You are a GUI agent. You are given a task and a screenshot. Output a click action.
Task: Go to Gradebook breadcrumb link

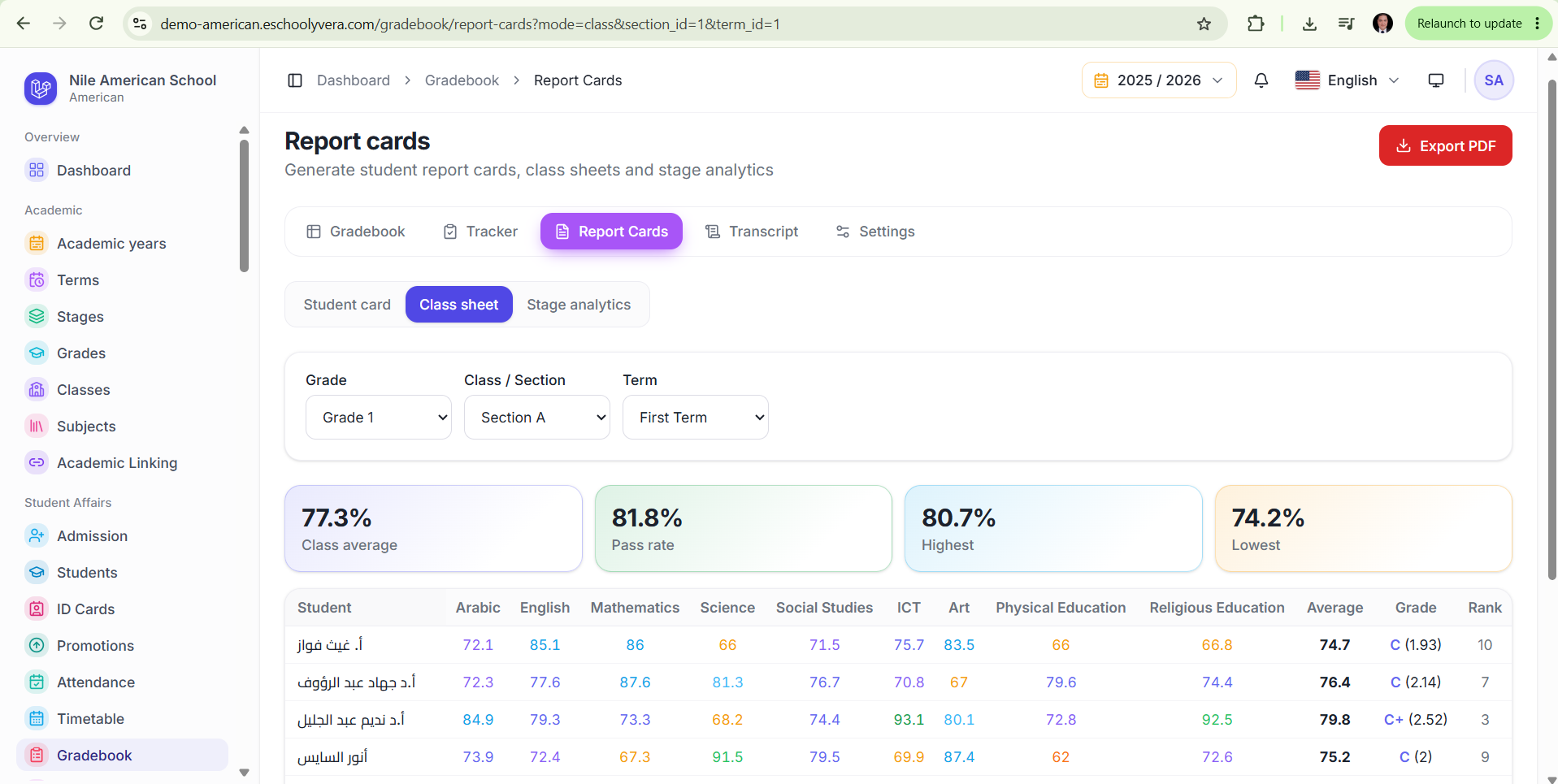(462, 80)
